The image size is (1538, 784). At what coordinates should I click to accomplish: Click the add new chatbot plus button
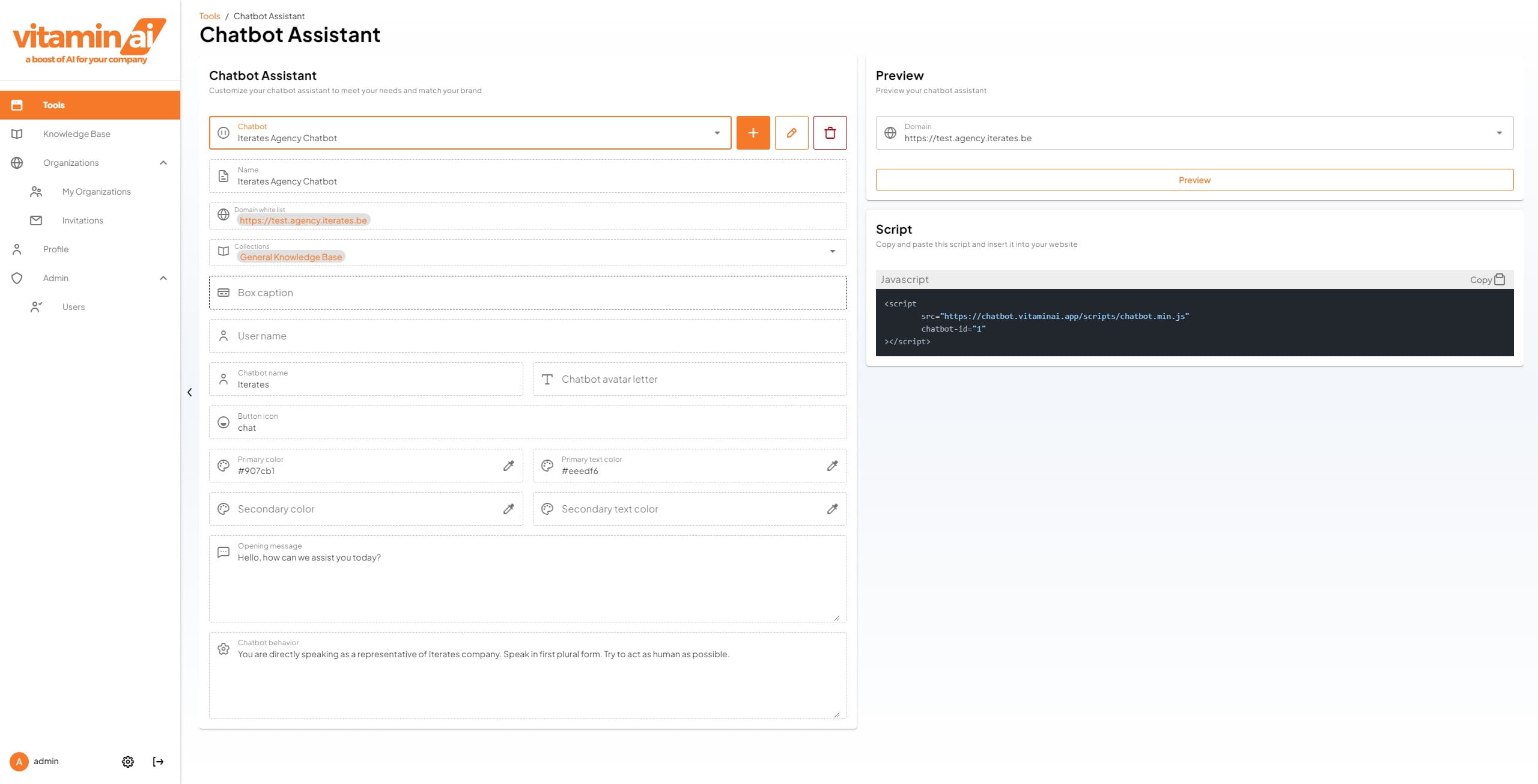click(x=753, y=133)
